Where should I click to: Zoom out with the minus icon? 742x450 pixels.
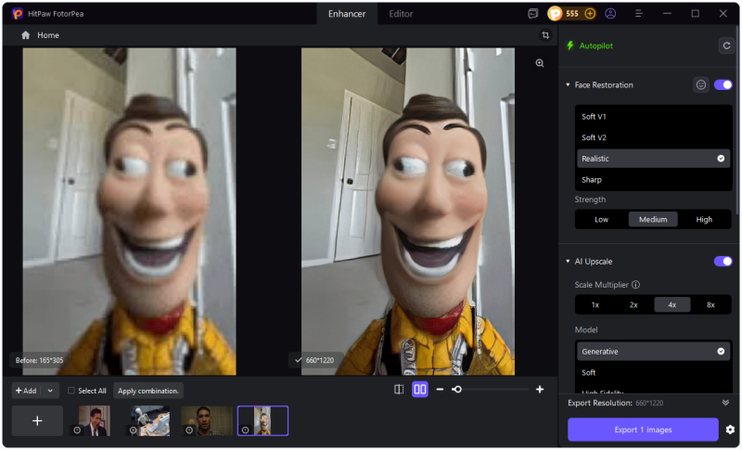click(440, 389)
